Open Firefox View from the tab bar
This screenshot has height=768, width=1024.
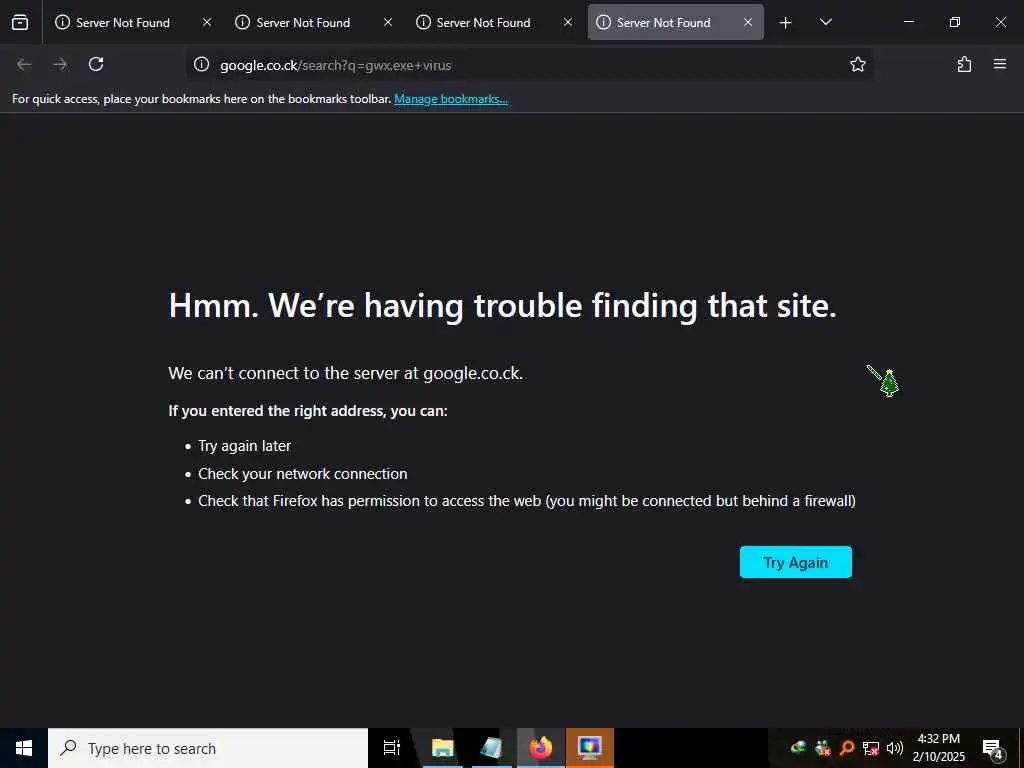tap(20, 22)
